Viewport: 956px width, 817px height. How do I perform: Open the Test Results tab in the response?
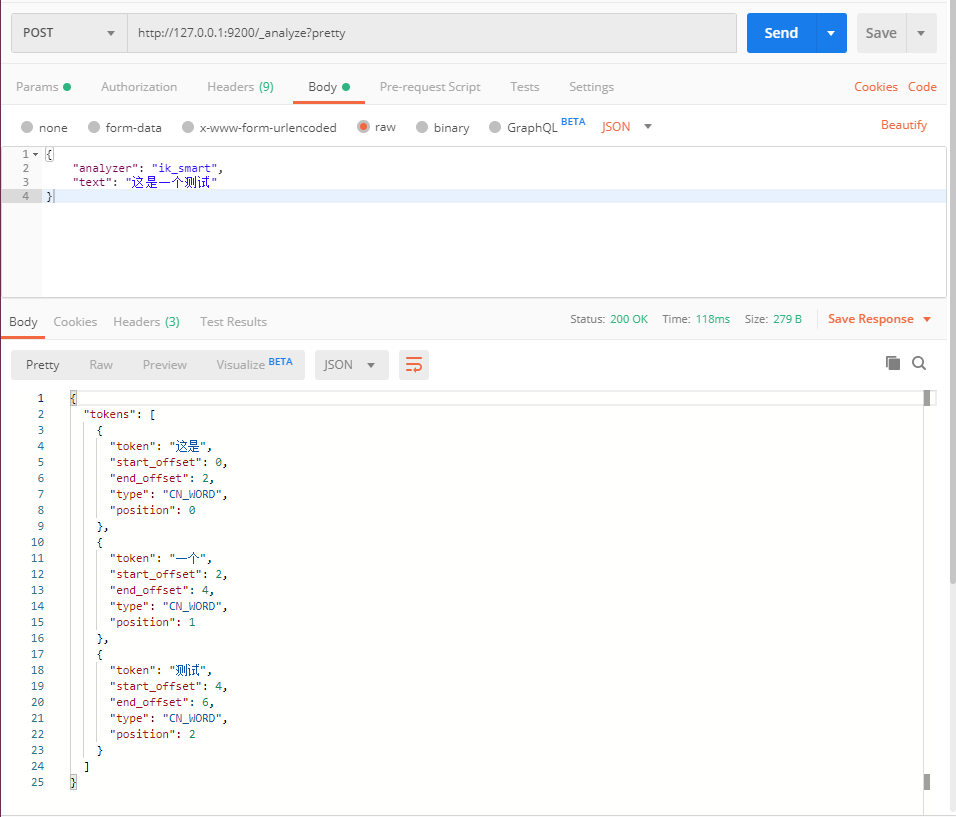tap(233, 321)
